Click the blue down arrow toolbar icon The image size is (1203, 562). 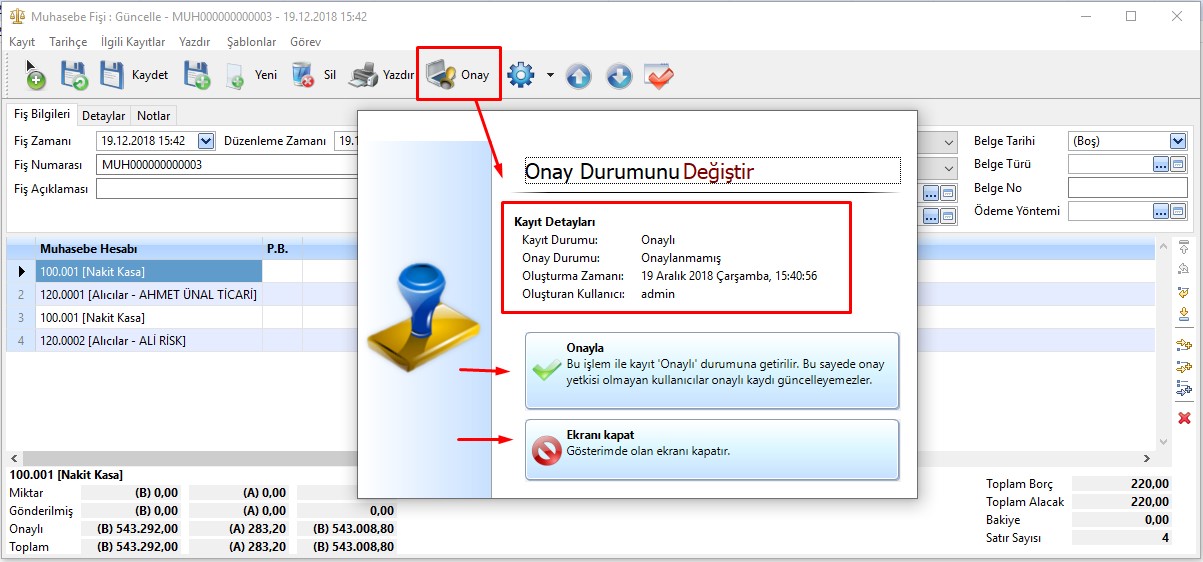pos(619,76)
